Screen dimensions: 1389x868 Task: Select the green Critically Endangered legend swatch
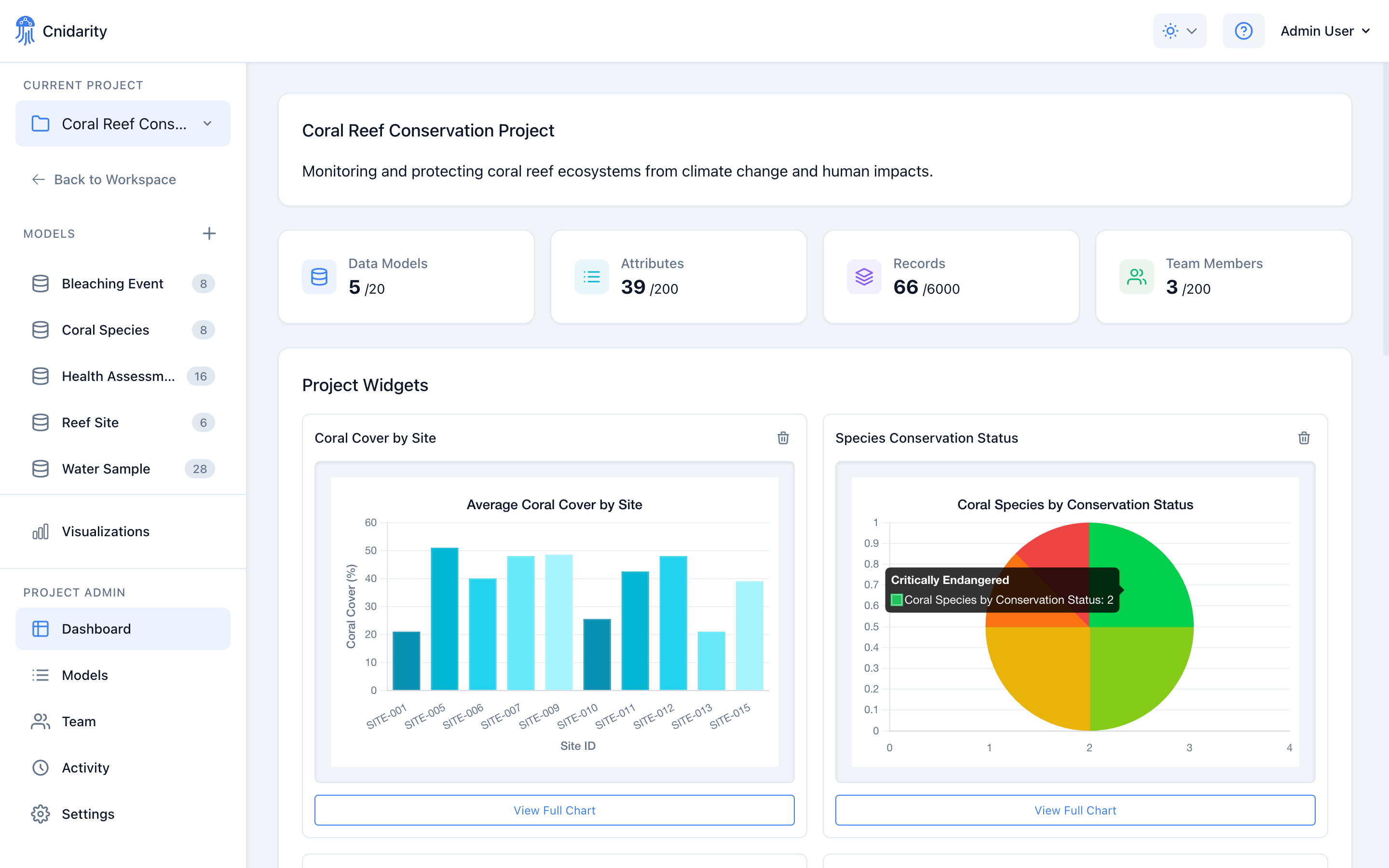[x=897, y=599]
